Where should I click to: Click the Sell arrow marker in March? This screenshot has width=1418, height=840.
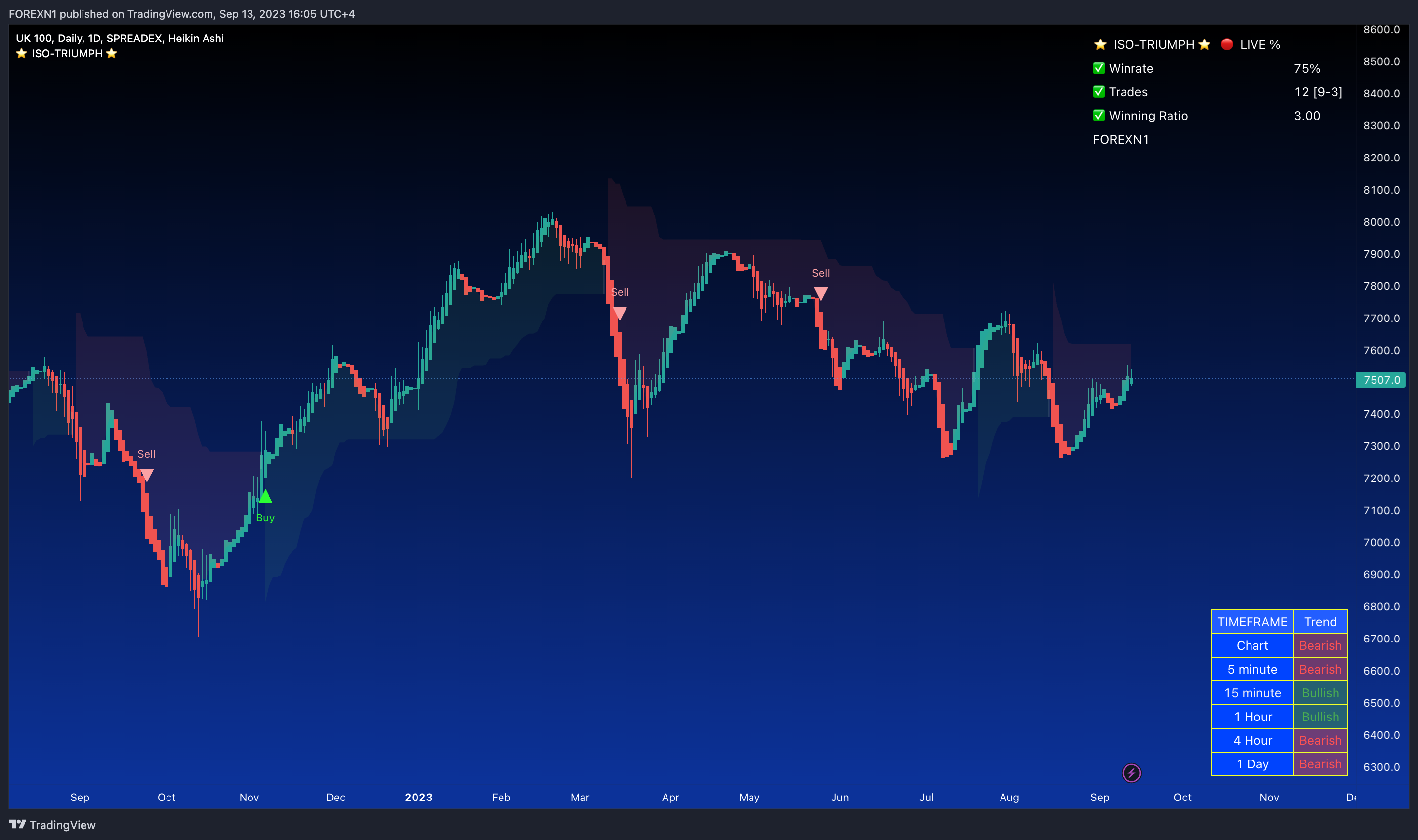point(620,314)
